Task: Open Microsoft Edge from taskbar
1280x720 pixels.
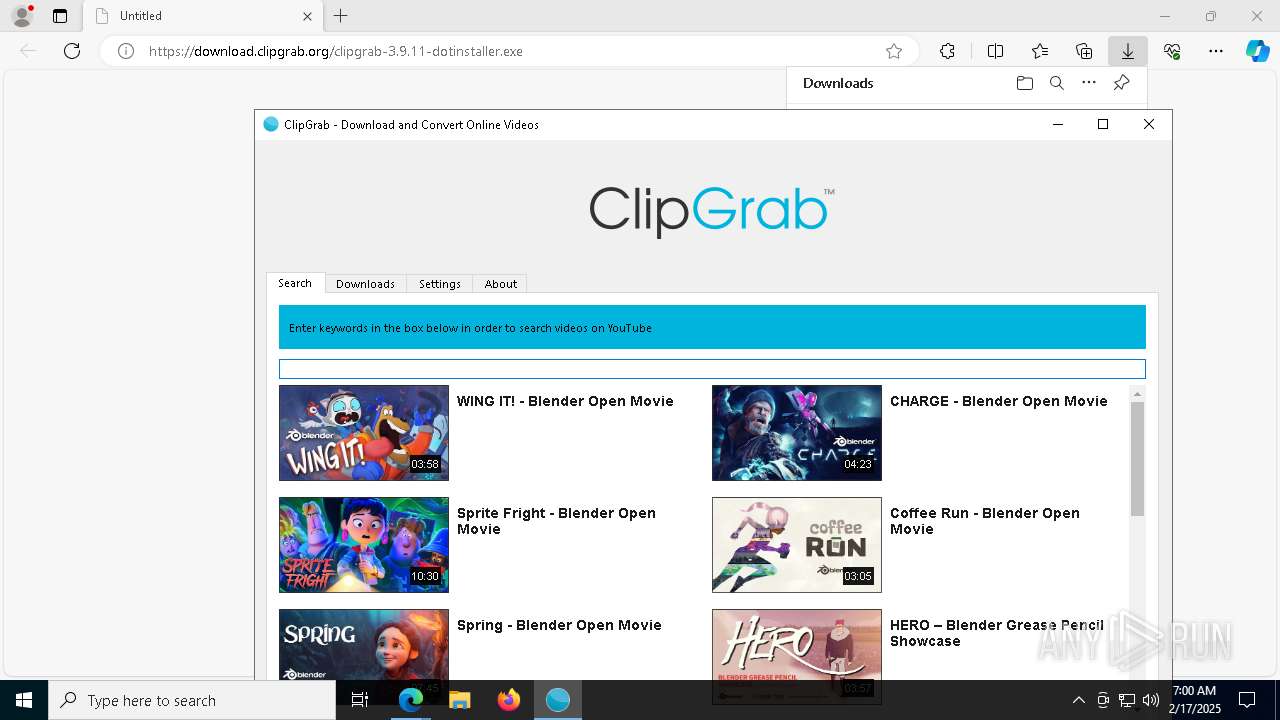Action: click(x=411, y=700)
